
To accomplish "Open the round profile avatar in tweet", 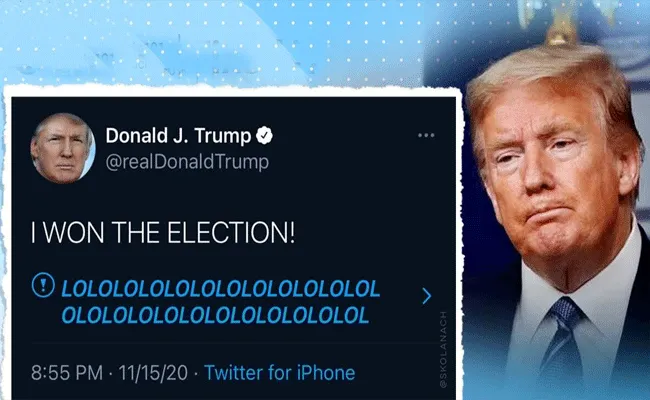I will (63, 148).
